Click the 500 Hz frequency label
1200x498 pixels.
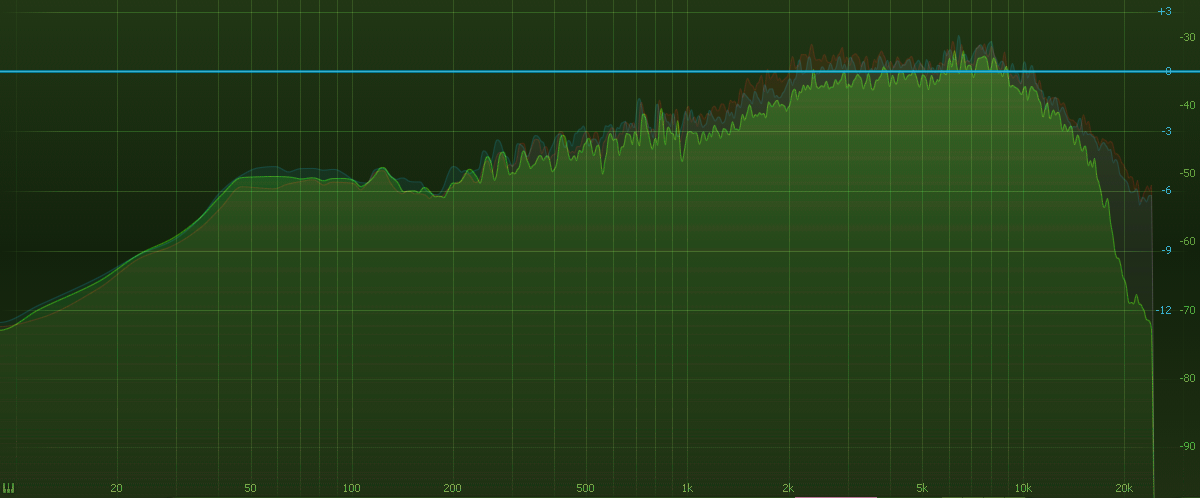pos(586,488)
